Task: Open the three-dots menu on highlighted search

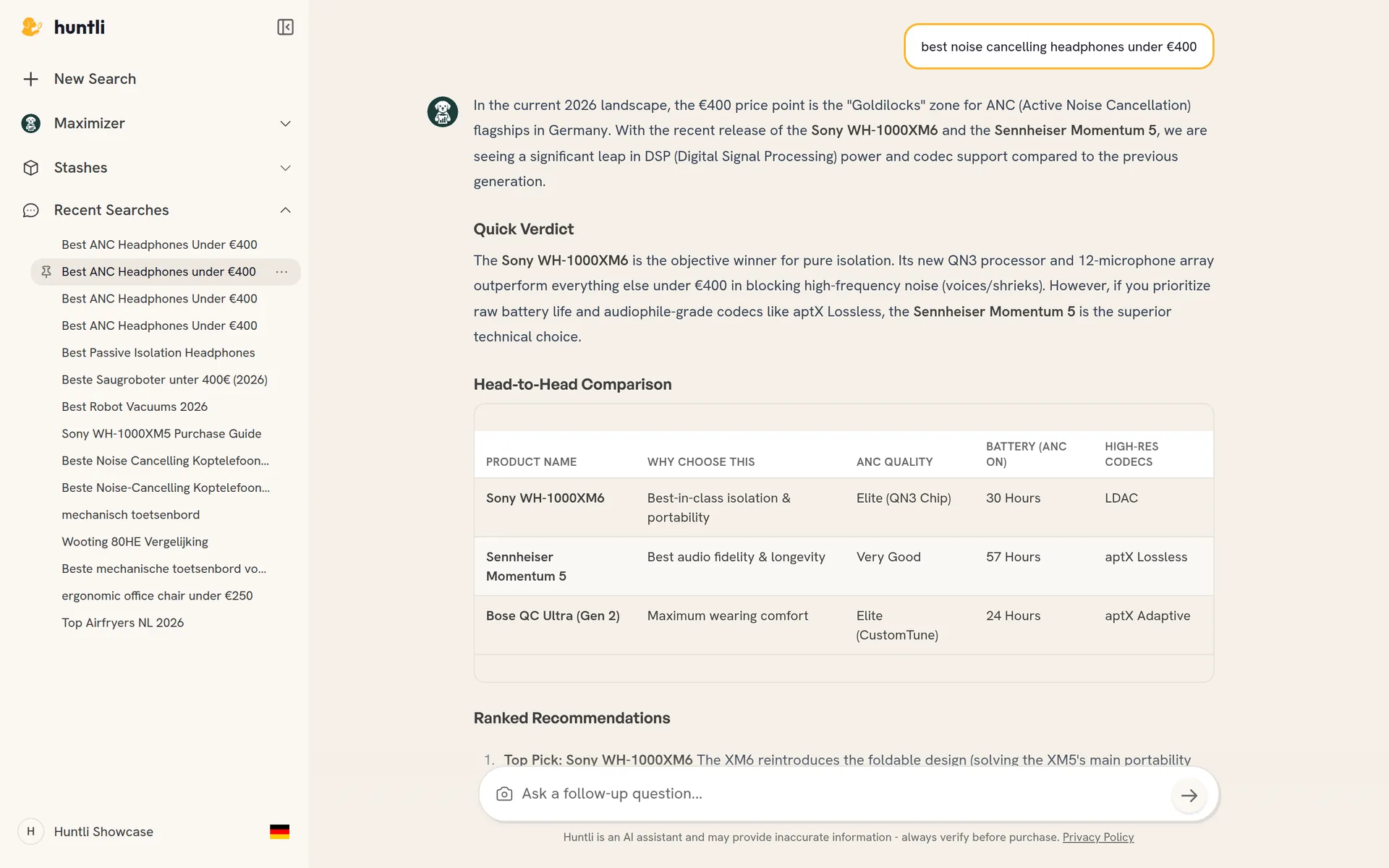Action: coord(281,272)
